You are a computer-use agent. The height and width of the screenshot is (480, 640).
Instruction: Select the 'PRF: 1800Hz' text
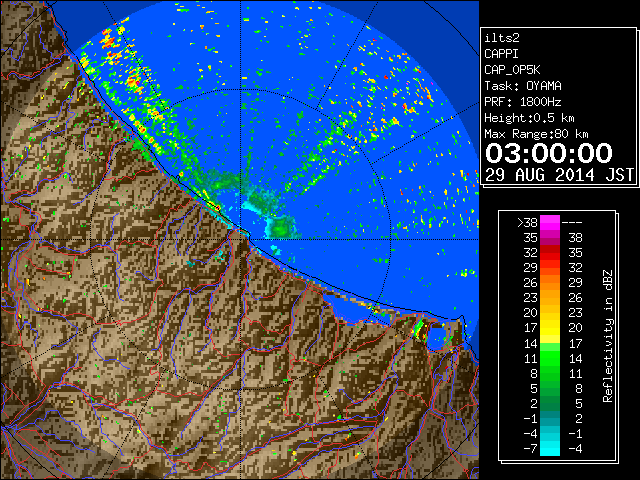523,102
